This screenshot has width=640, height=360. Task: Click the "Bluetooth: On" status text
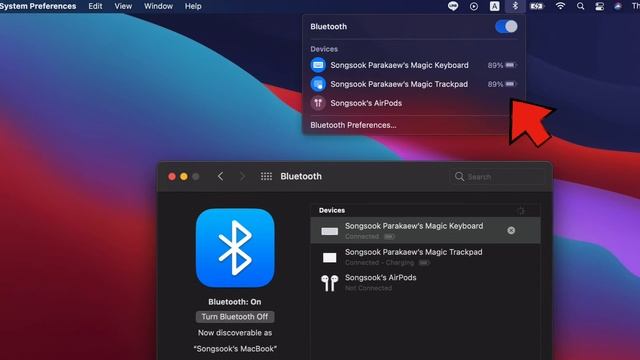[235, 302]
